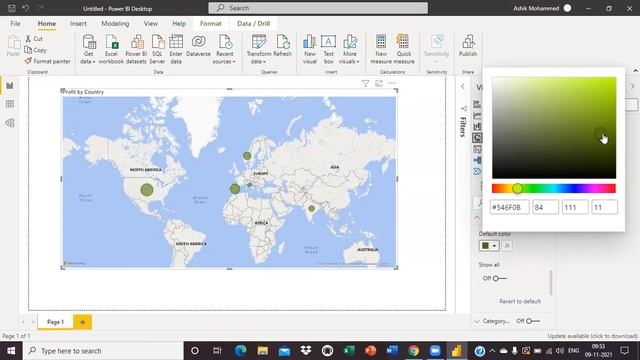
Task: Refresh the data
Action: 282,46
